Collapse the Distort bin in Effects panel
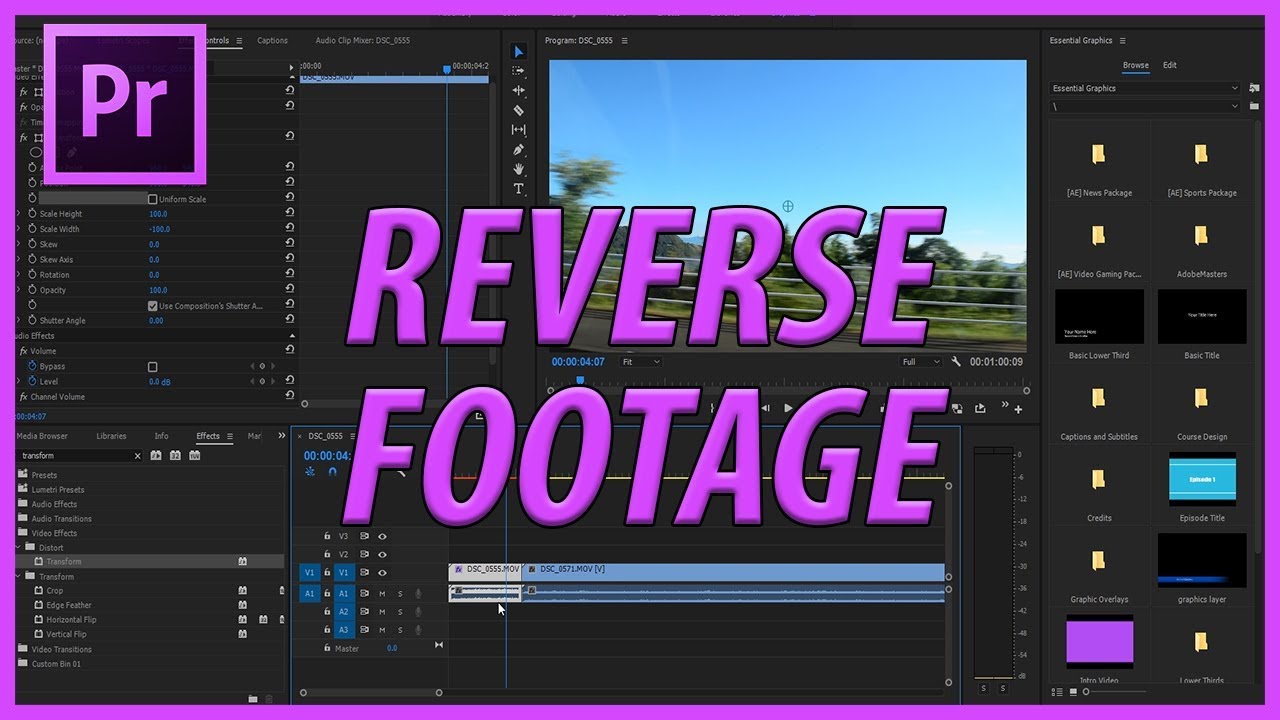 tap(17, 547)
